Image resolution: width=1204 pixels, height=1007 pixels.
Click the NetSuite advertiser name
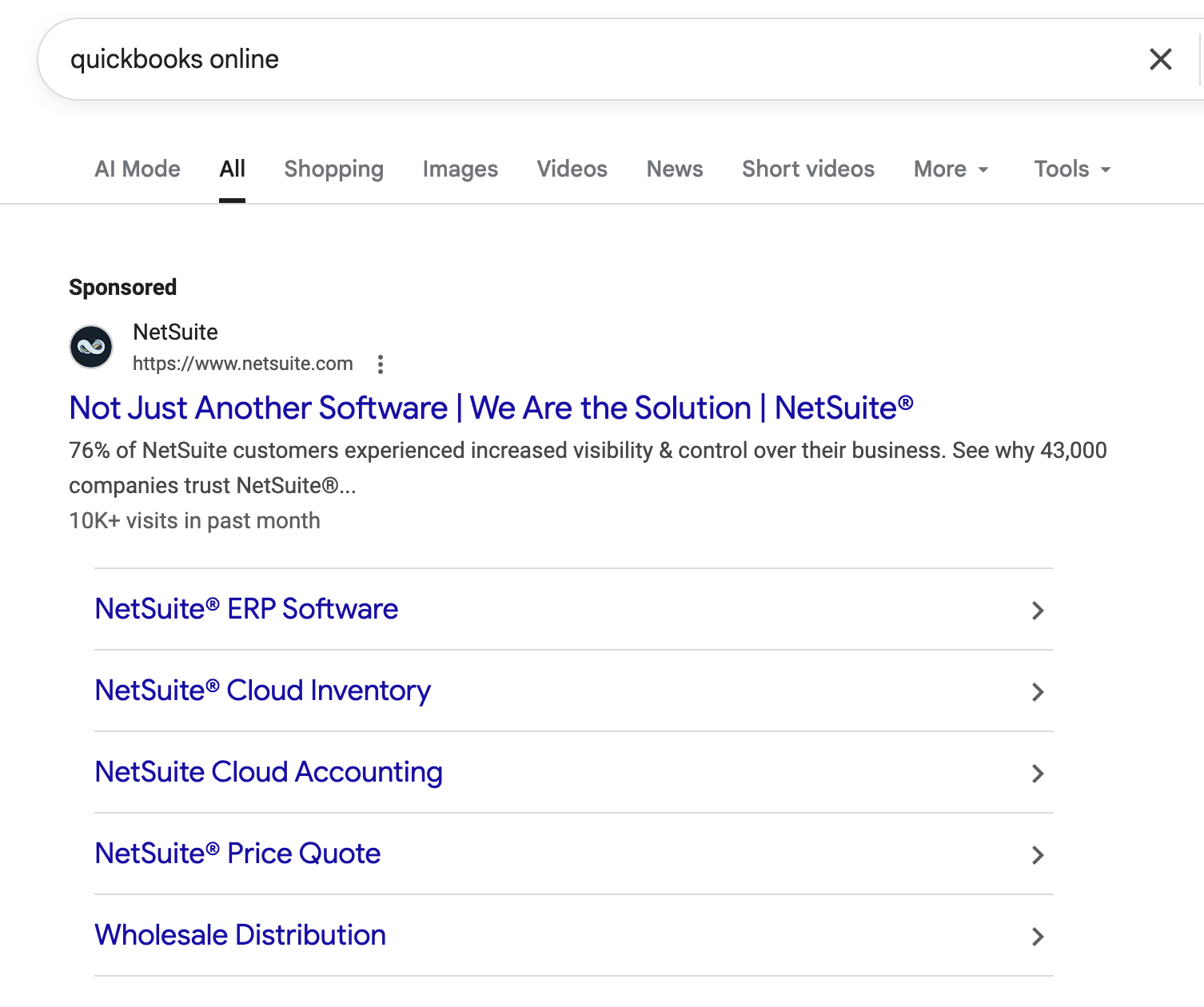[x=175, y=332]
